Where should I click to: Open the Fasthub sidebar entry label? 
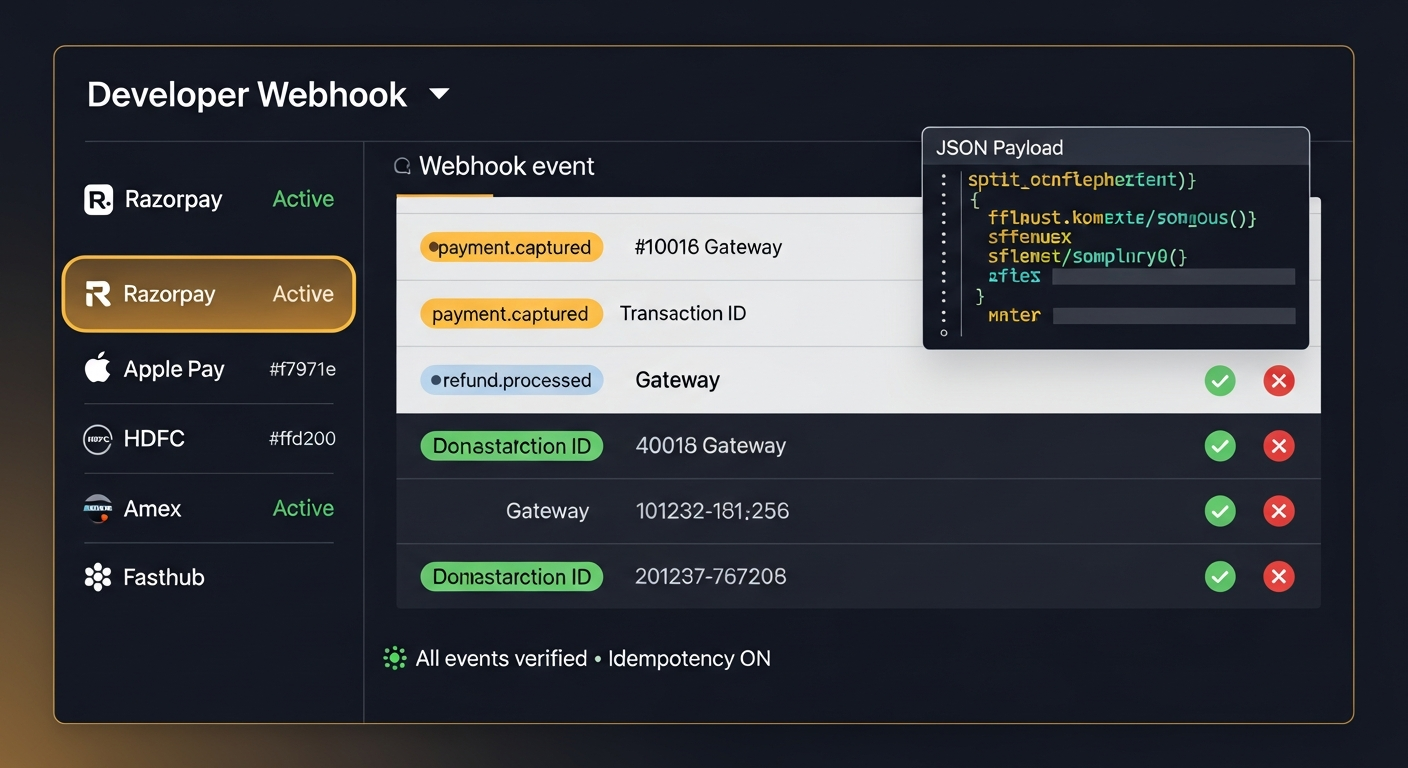point(164,577)
